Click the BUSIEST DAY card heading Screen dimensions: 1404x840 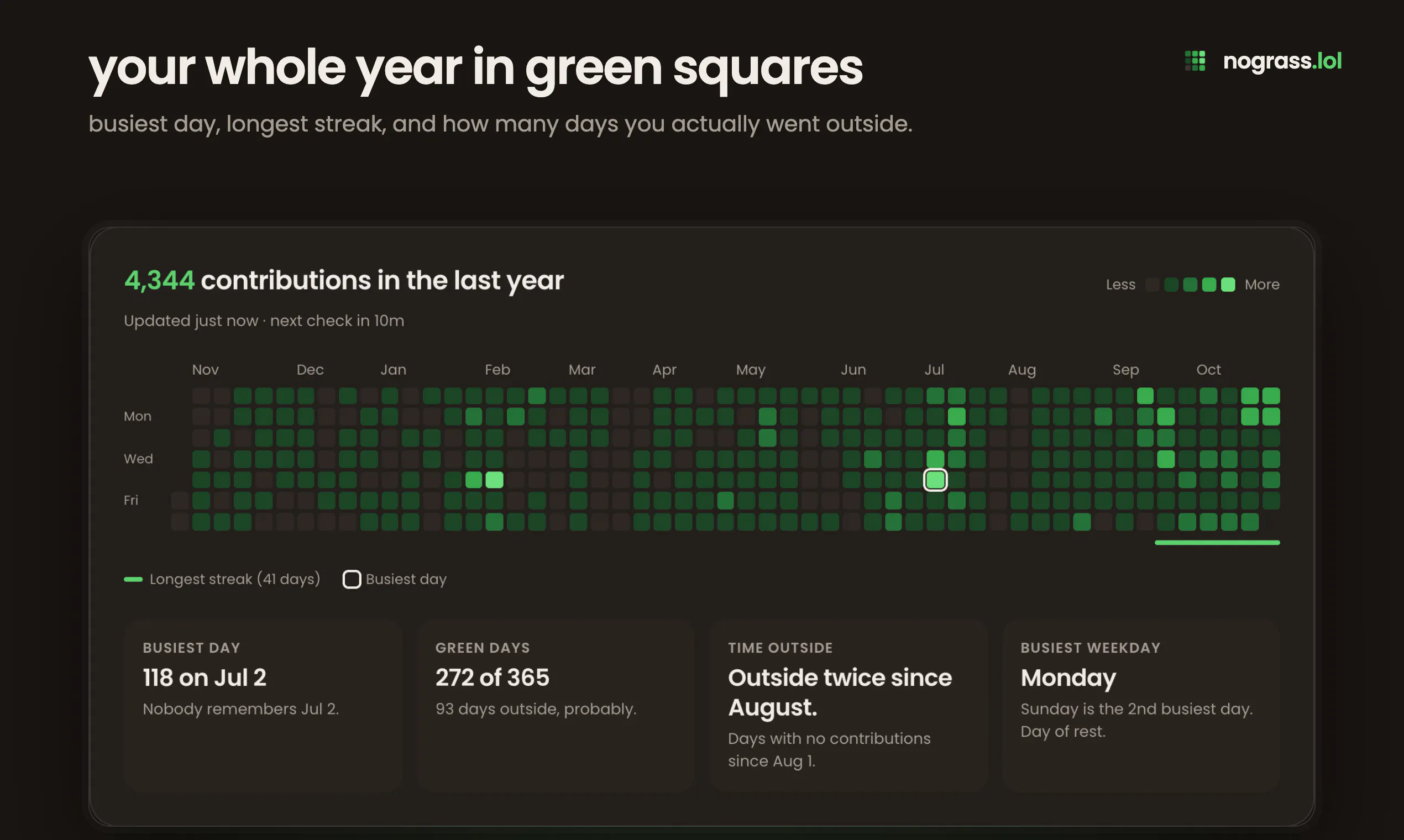pyautogui.click(x=191, y=648)
